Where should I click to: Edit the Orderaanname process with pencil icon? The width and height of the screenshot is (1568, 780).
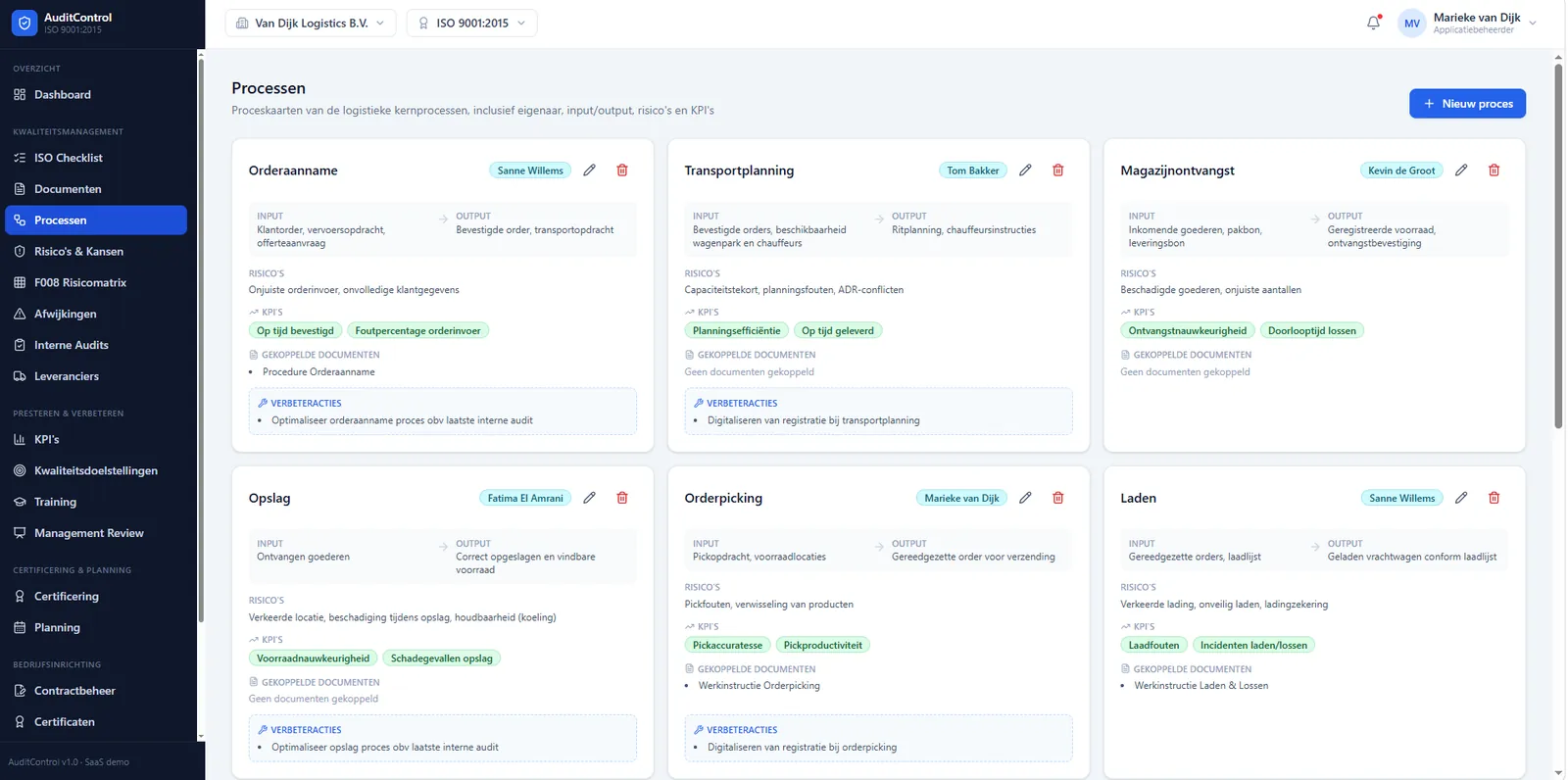tap(589, 171)
